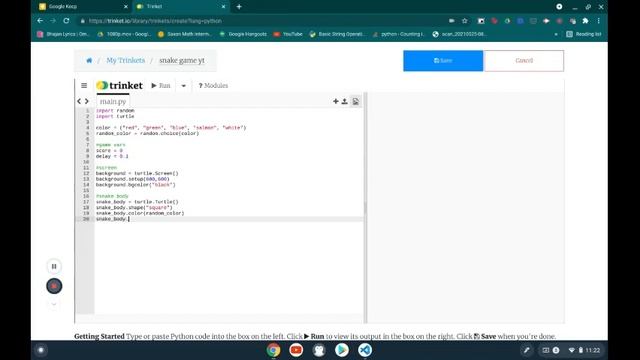
Task: Open the Chrome extensions puzzle icon
Action: (585, 20)
